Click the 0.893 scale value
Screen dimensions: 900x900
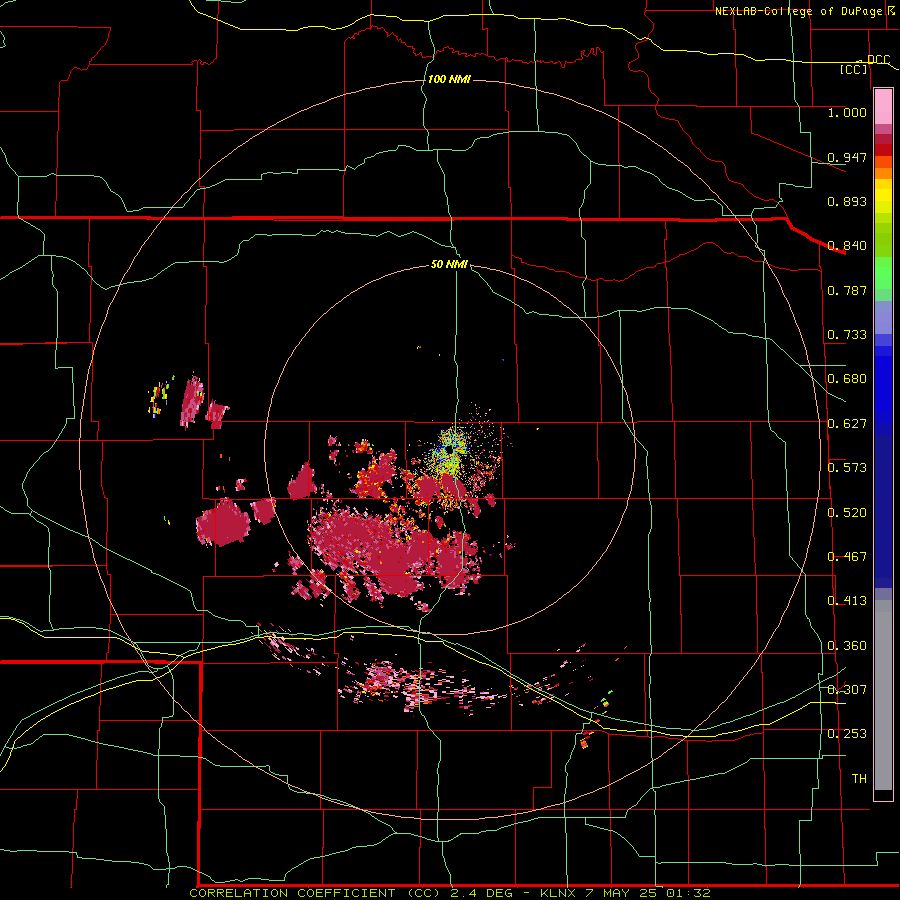click(x=847, y=201)
